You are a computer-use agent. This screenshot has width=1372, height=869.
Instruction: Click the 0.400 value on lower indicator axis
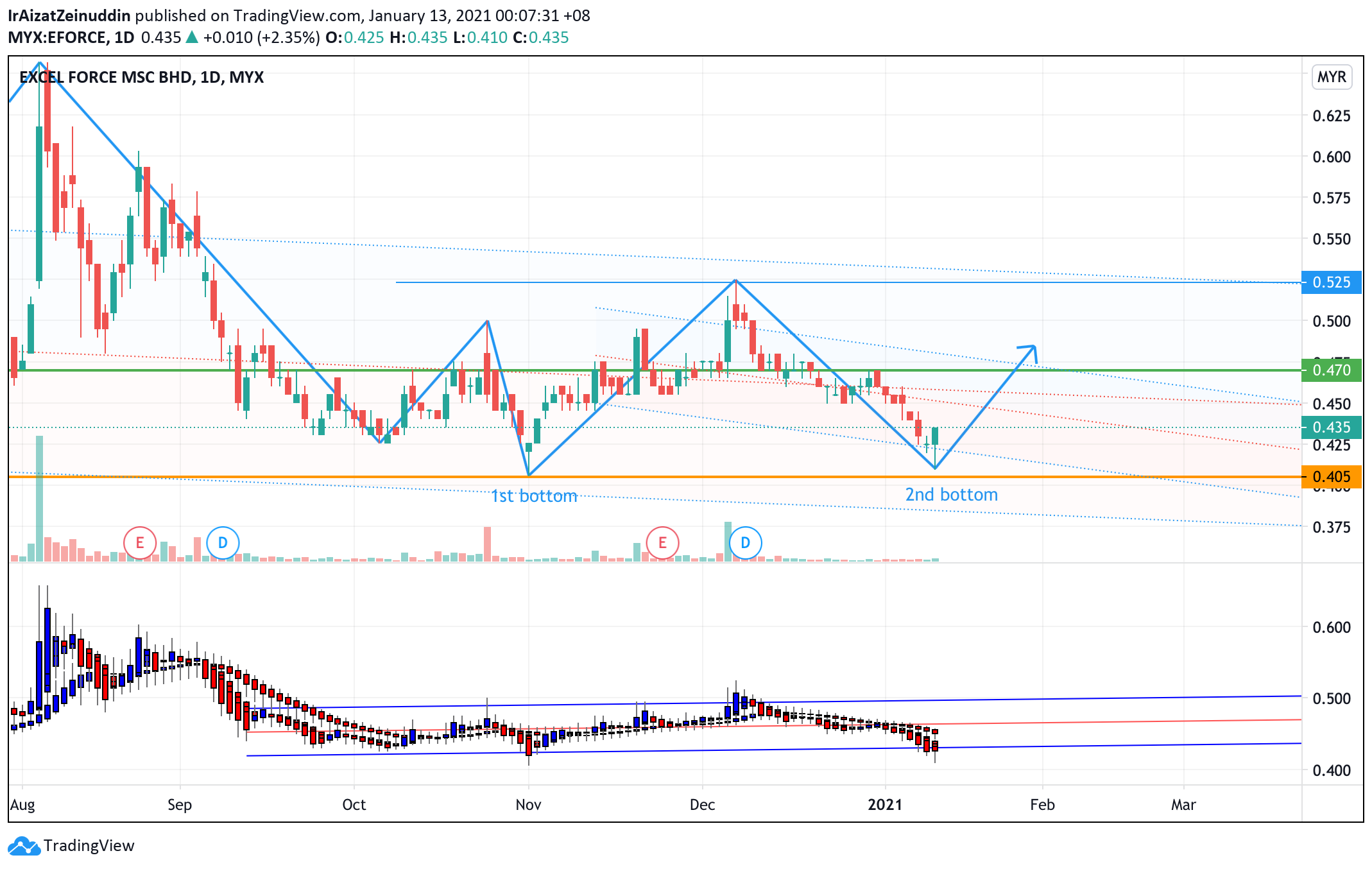[1332, 771]
